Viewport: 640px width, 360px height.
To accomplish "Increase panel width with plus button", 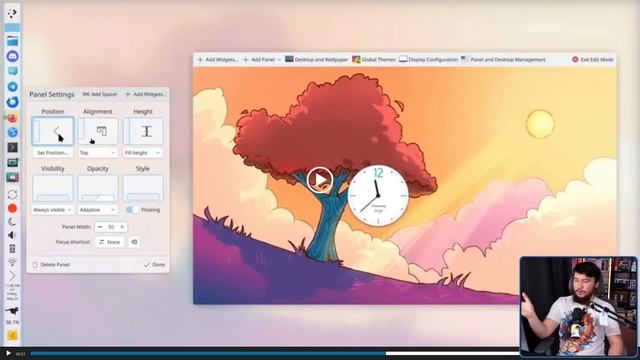I will pos(122,227).
